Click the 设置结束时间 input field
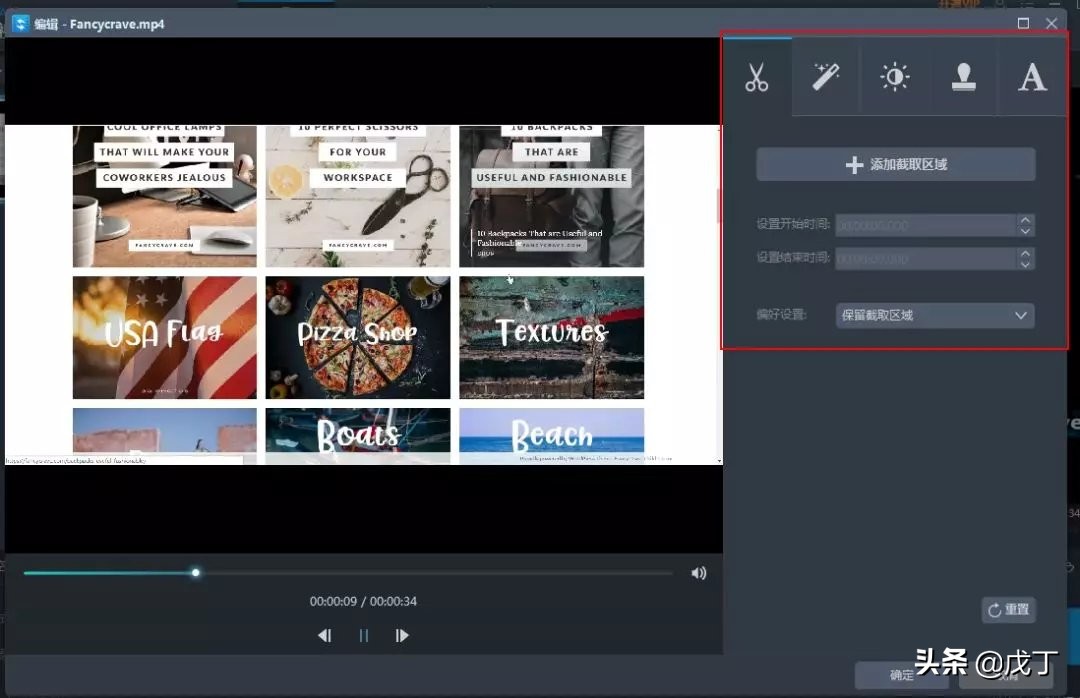The image size is (1080, 698). click(926, 259)
